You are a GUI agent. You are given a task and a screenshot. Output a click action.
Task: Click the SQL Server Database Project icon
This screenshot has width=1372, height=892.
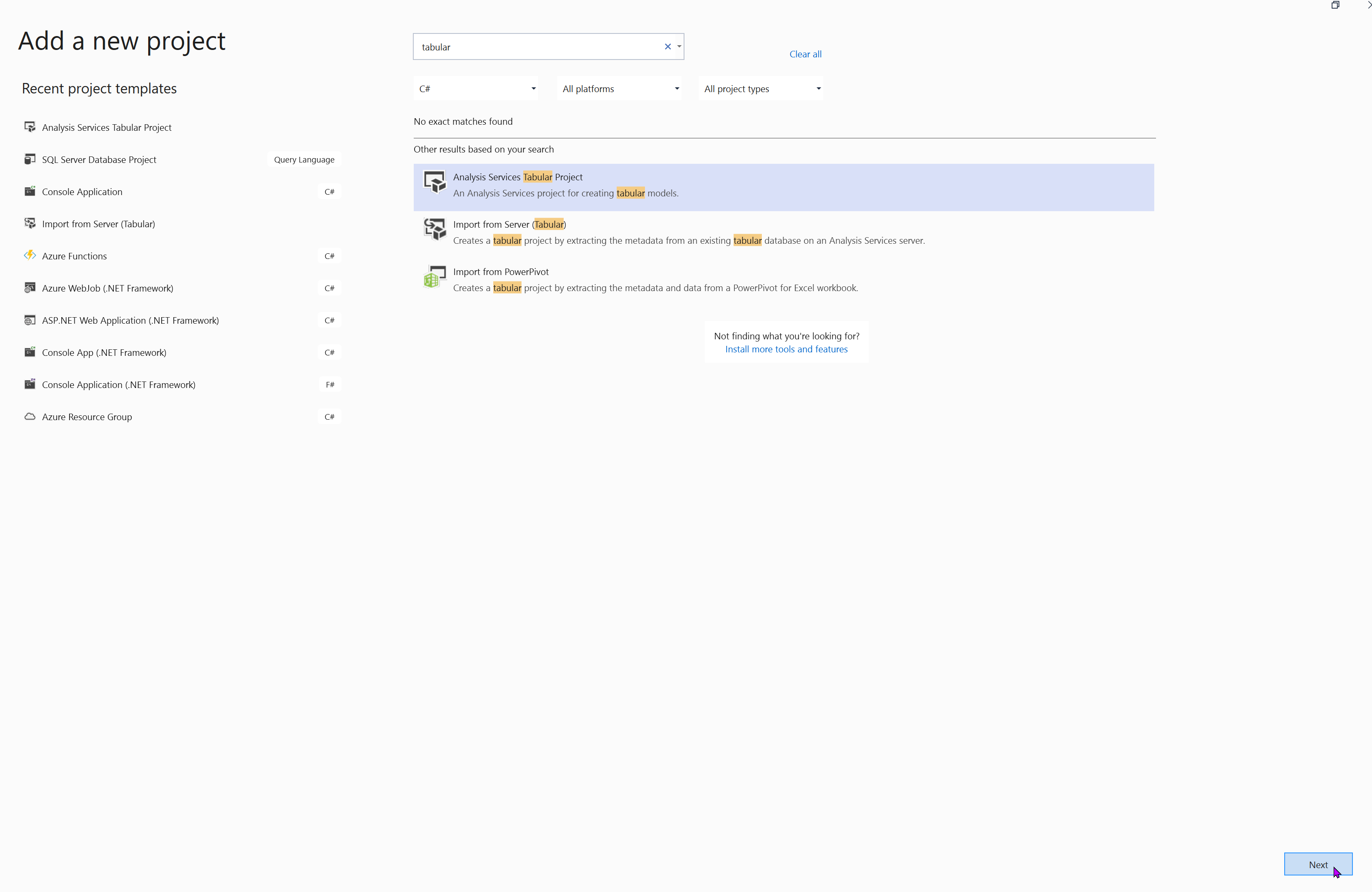[30, 159]
